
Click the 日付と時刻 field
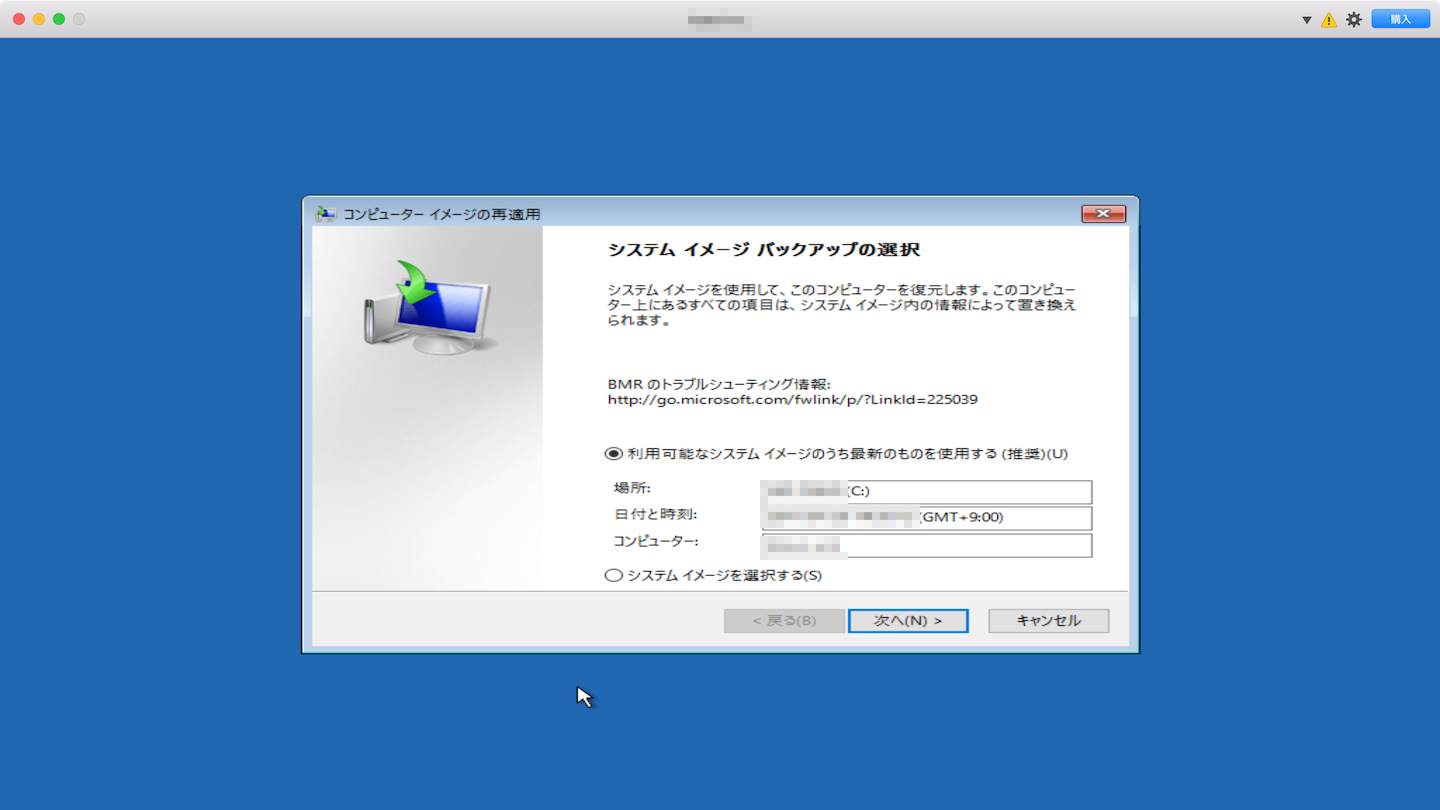click(x=926, y=518)
